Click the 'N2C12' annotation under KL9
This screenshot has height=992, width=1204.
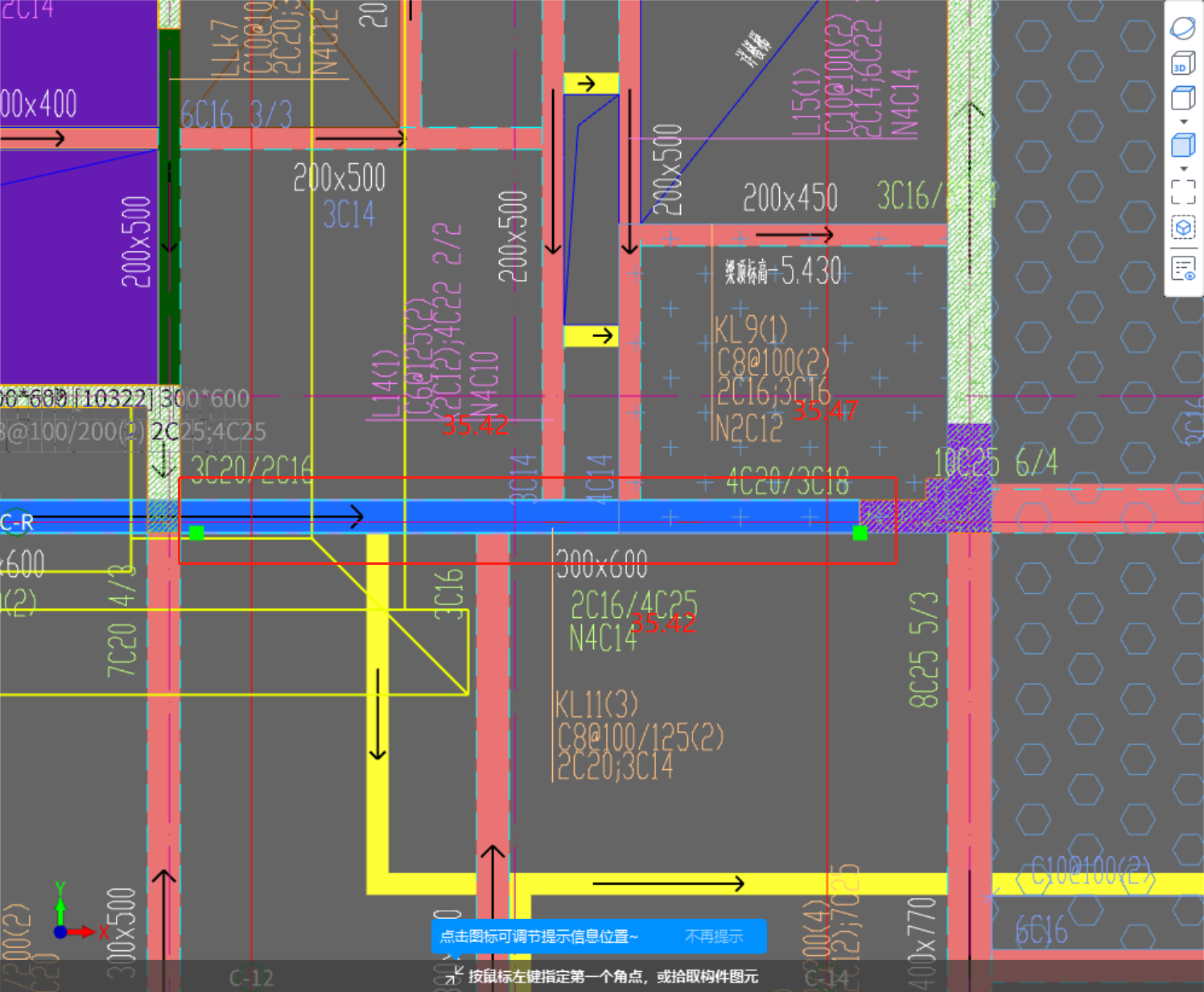[747, 429]
